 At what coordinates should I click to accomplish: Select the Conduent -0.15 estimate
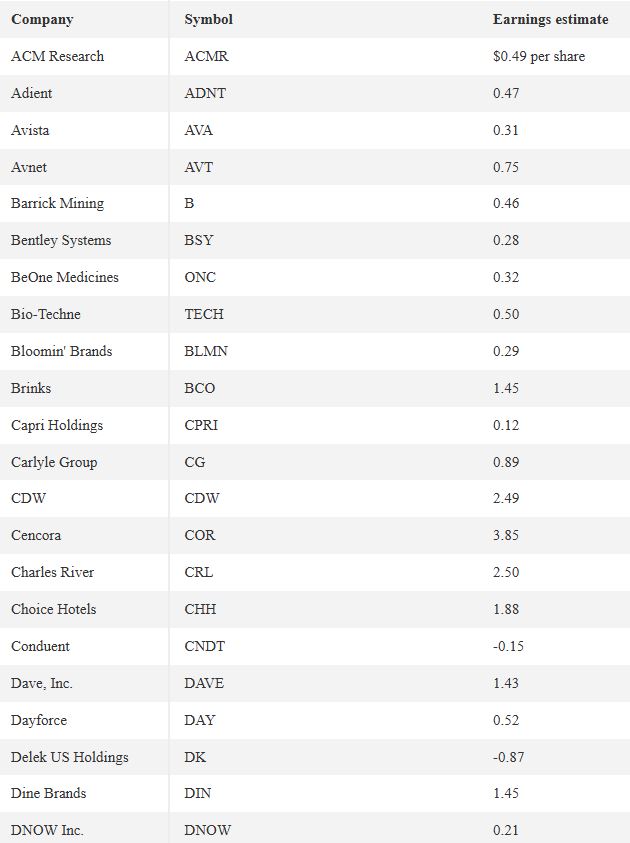[508, 646]
